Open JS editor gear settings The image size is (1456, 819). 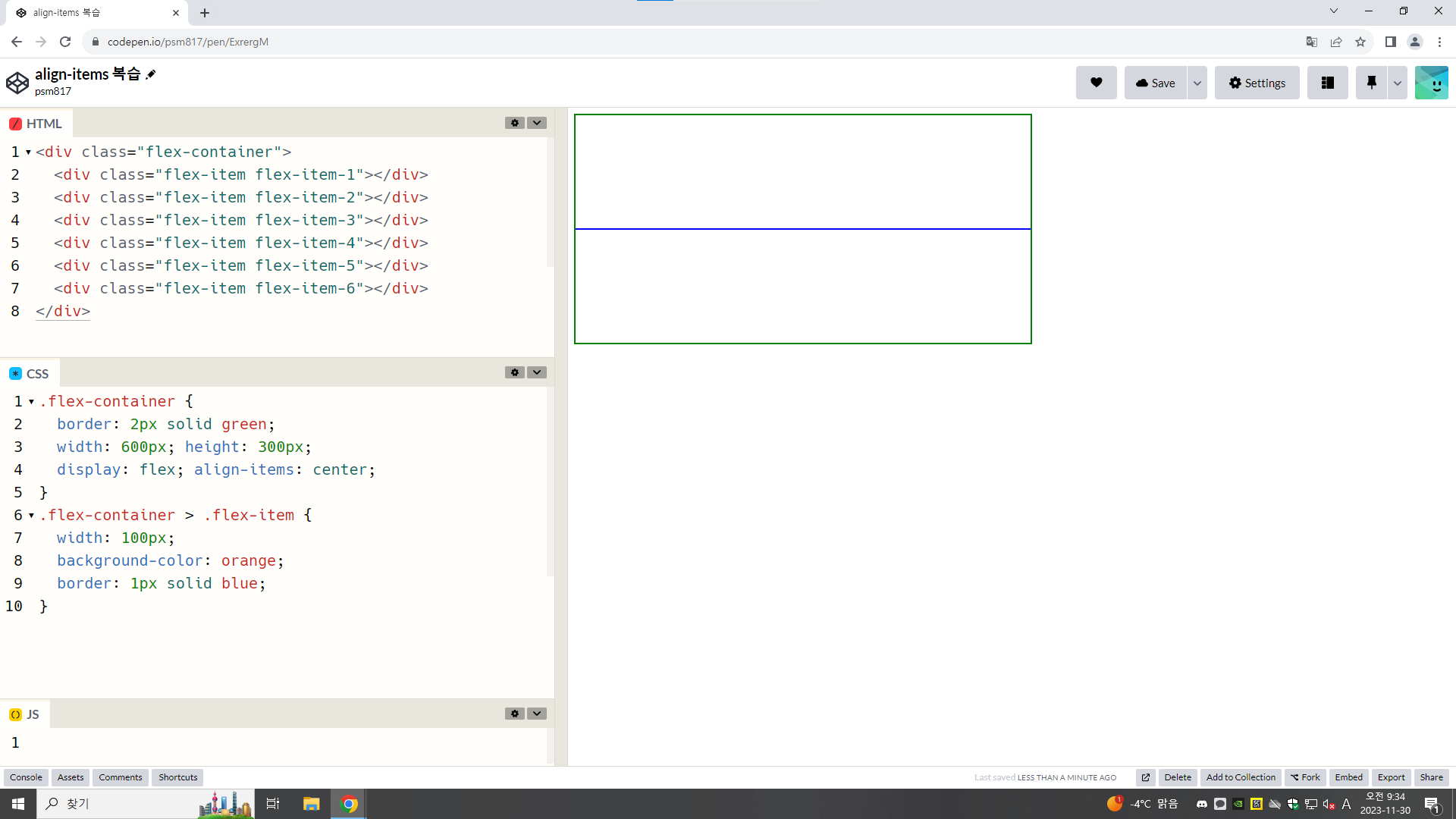click(515, 714)
